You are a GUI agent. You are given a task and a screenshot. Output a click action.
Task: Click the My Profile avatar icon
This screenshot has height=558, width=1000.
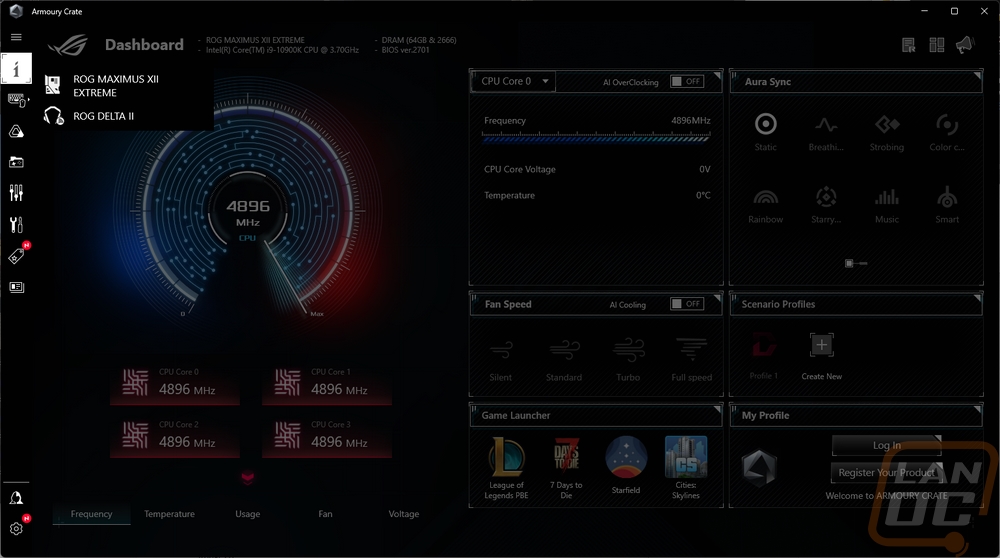[x=759, y=467]
